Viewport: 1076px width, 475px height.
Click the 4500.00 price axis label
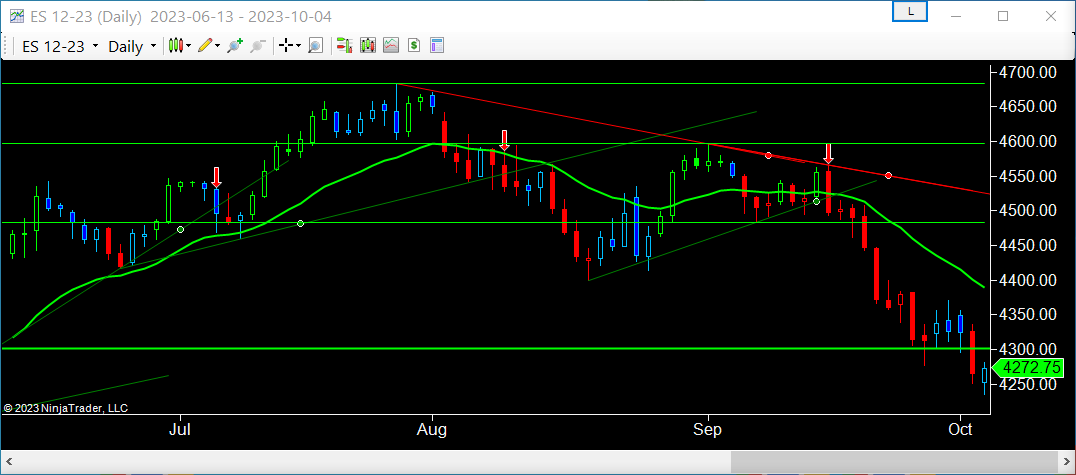coord(1029,211)
